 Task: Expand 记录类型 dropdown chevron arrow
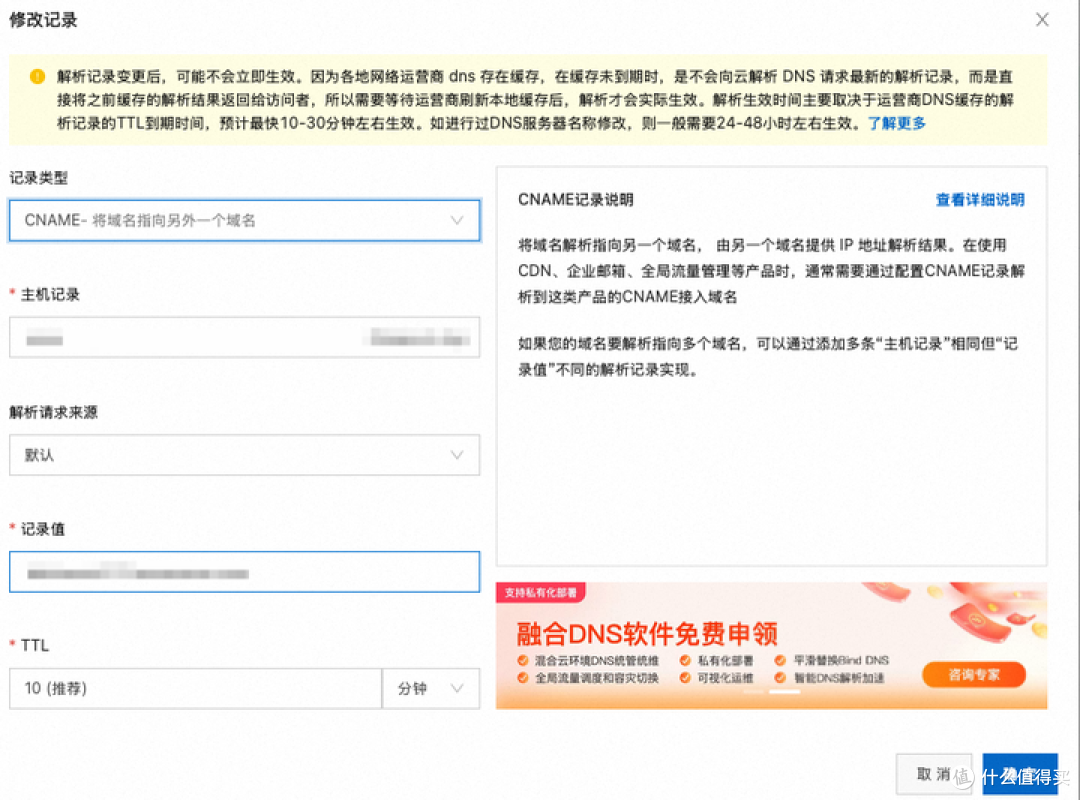tap(457, 220)
